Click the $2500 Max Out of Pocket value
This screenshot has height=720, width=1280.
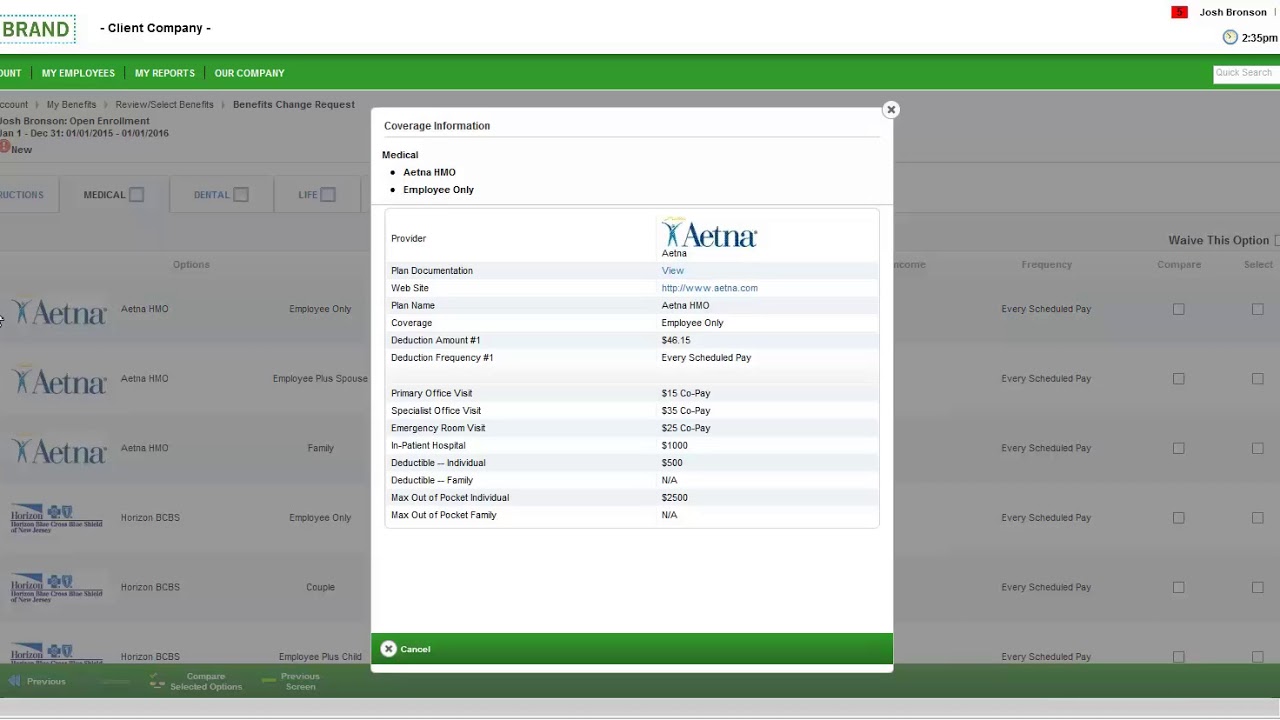[x=674, y=498]
